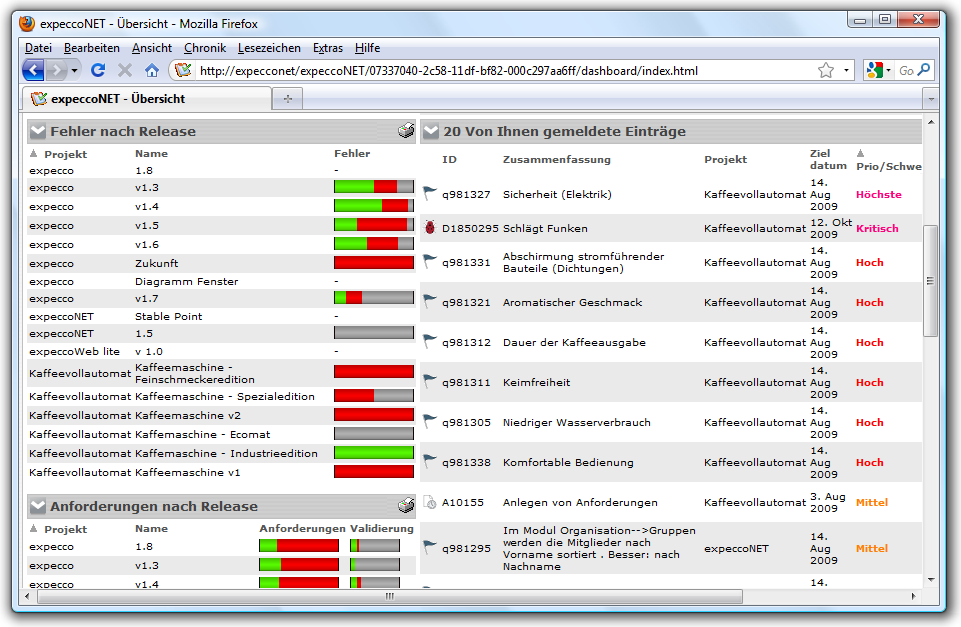This screenshot has width=961, height=627.
Task: Sort entries by Prio/Schwere column header
Action: [x=888, y=166]
